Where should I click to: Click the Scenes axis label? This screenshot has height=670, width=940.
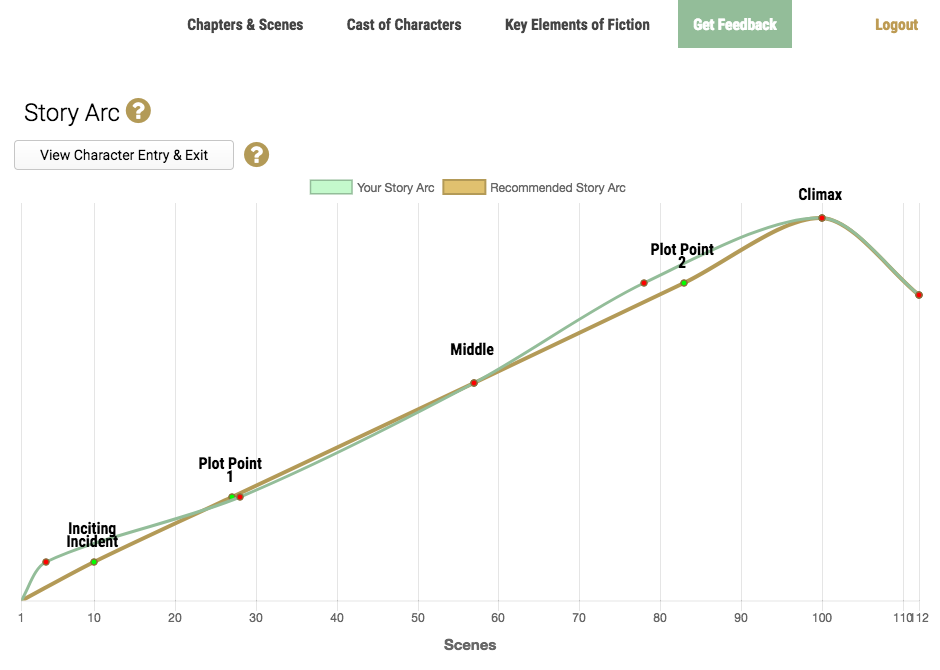[470, 645]
